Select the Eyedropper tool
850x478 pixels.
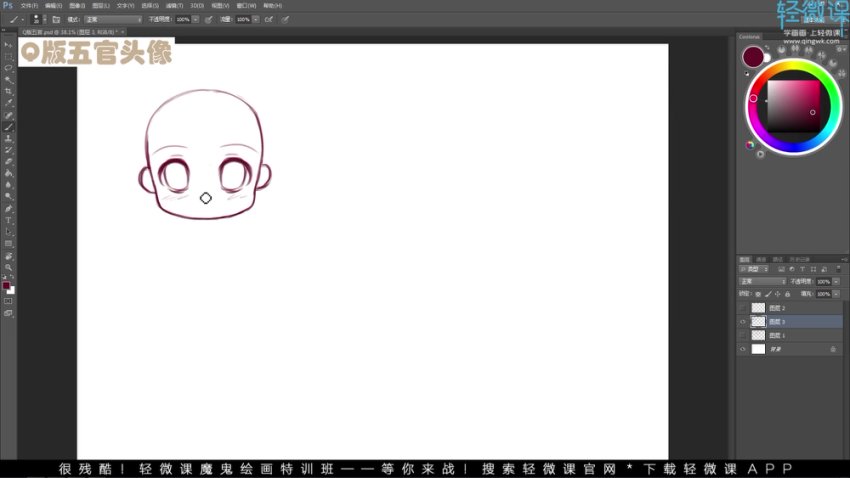pyautogui.click(x=8, y=103)
